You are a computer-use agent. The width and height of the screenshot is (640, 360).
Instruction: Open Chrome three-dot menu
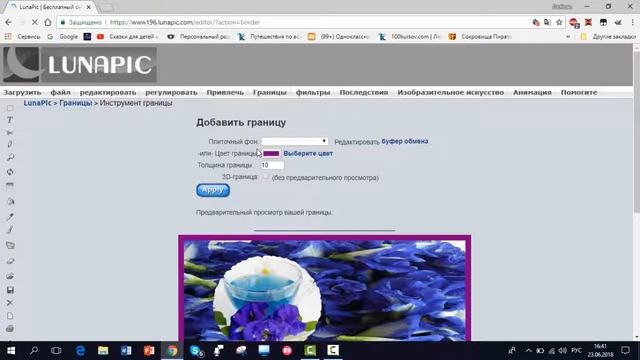click(x=632, y=22)
